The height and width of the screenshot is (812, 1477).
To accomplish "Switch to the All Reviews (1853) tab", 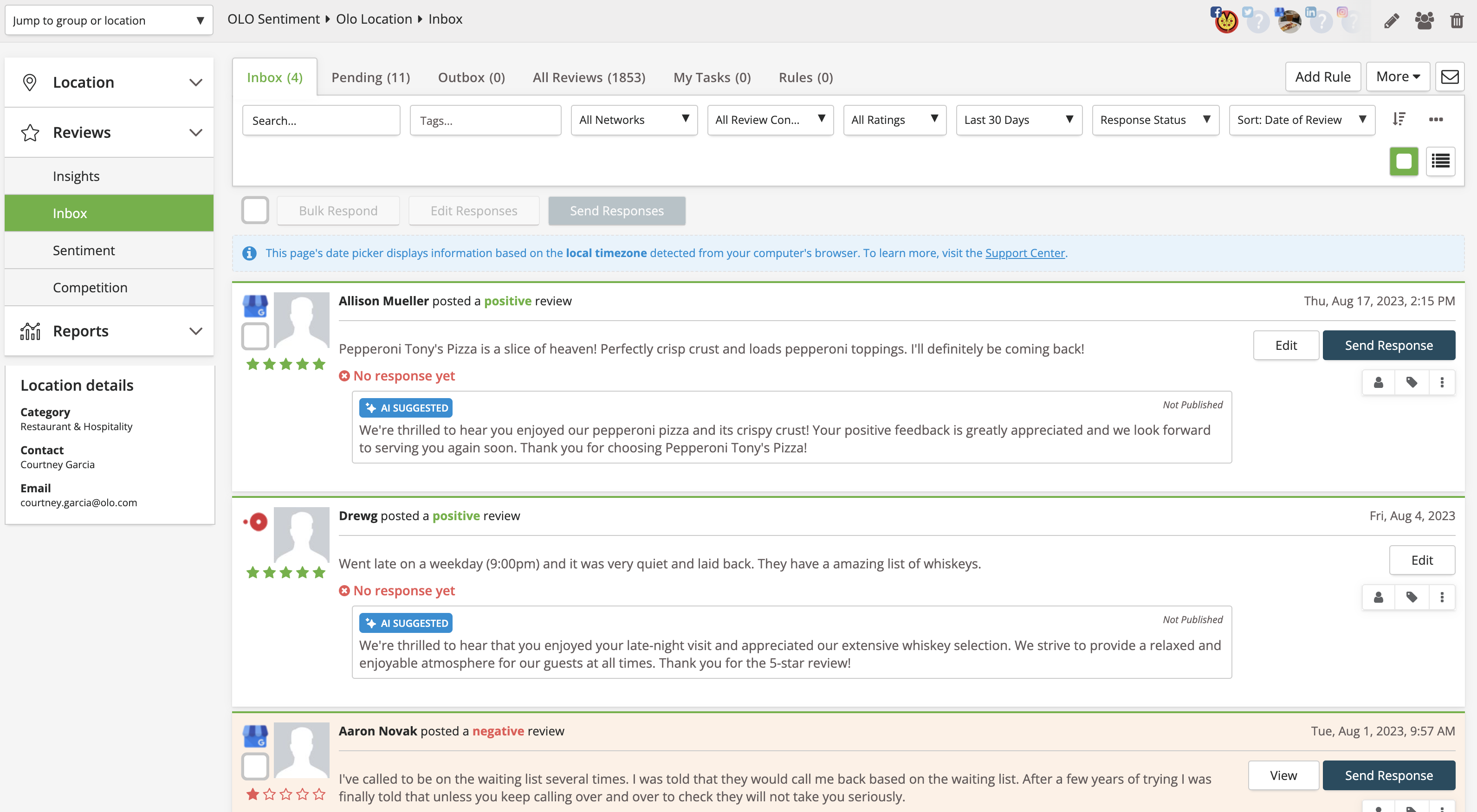I will (x=589, y=77).
